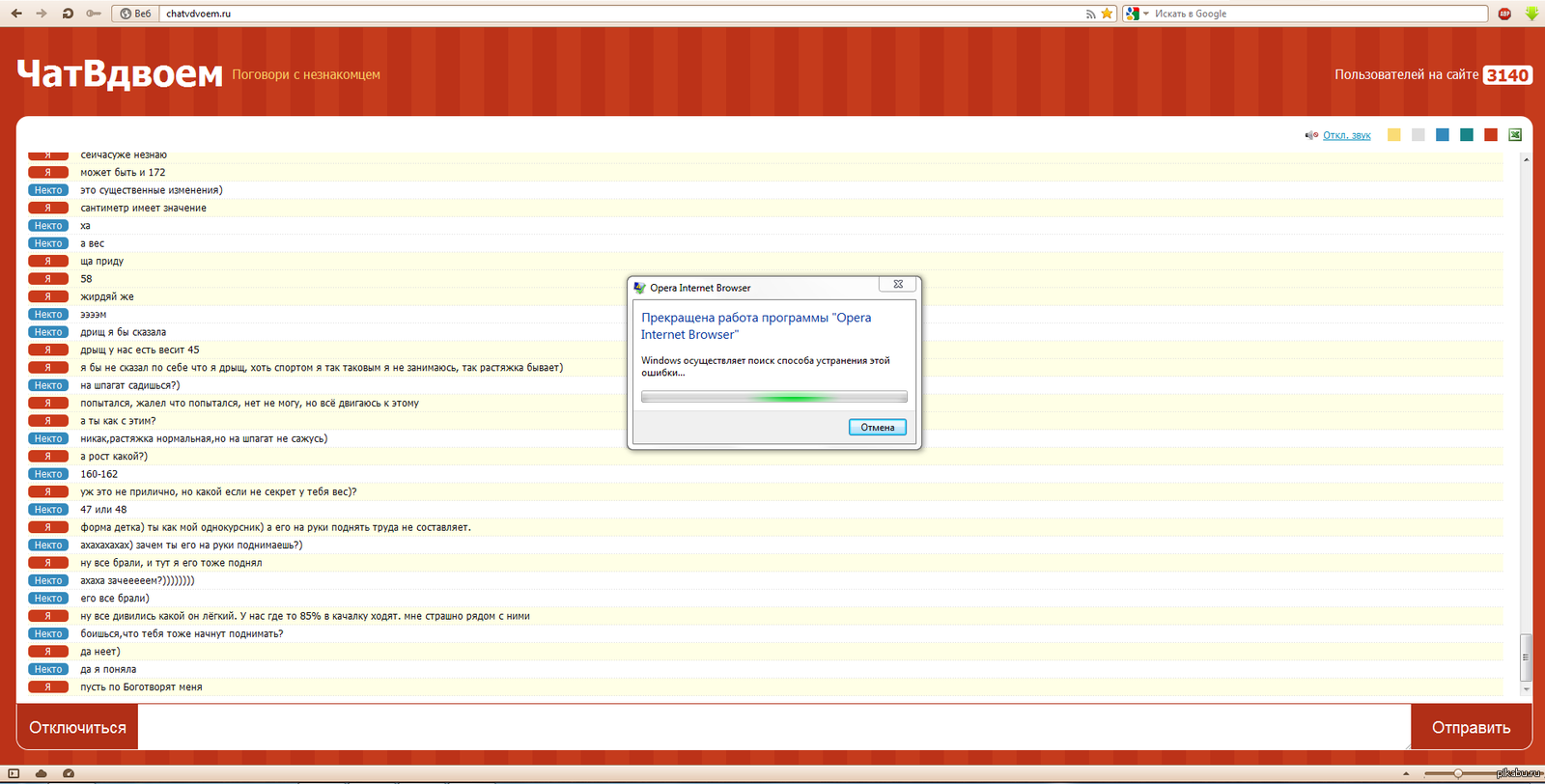This screenshot has width=1545, height=784.
Task: Click the chat scrollbar thumb
Action: (x=1527, y=657)
